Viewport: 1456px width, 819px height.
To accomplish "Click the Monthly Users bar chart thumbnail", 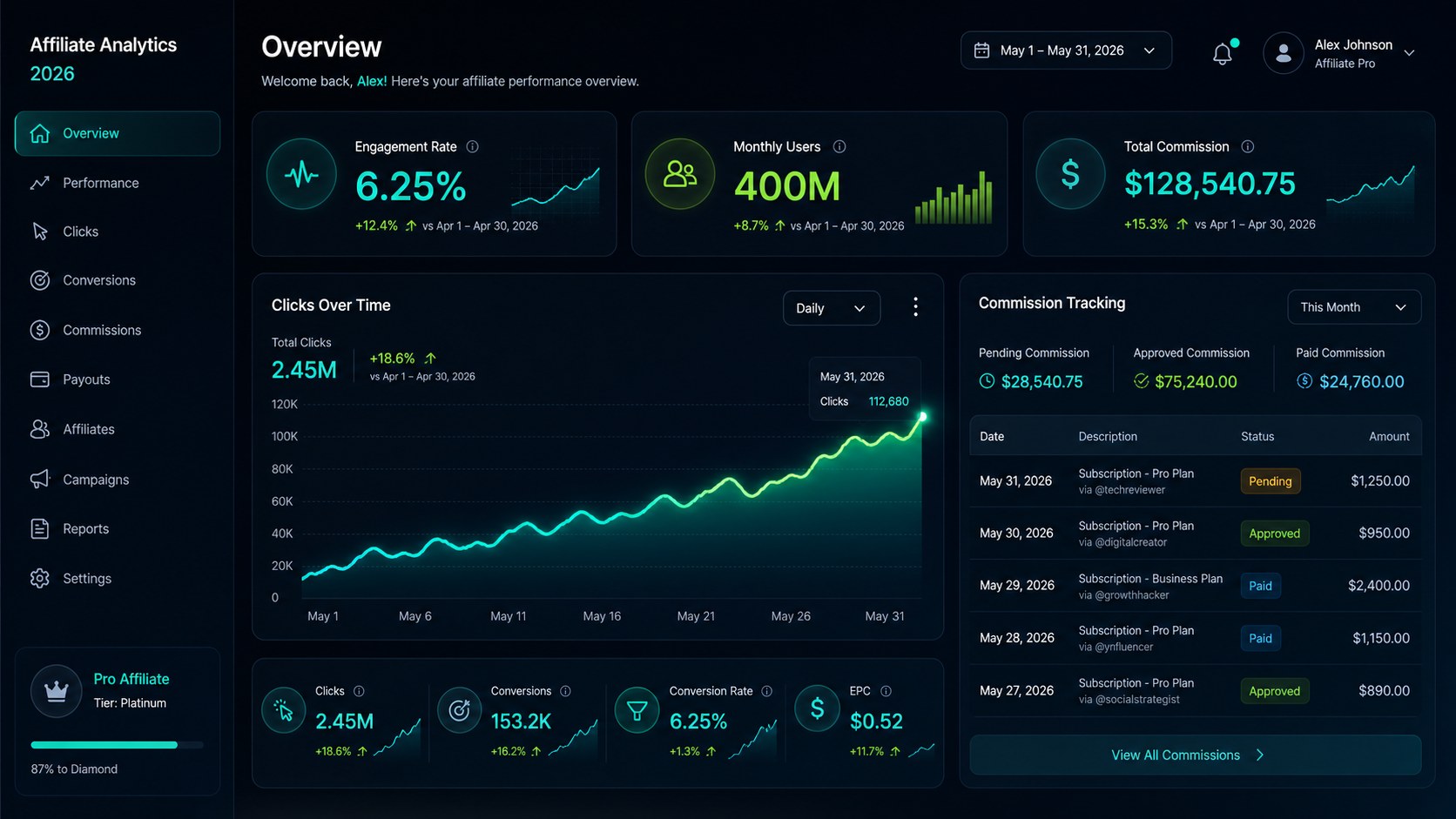I will click(954, 197).
